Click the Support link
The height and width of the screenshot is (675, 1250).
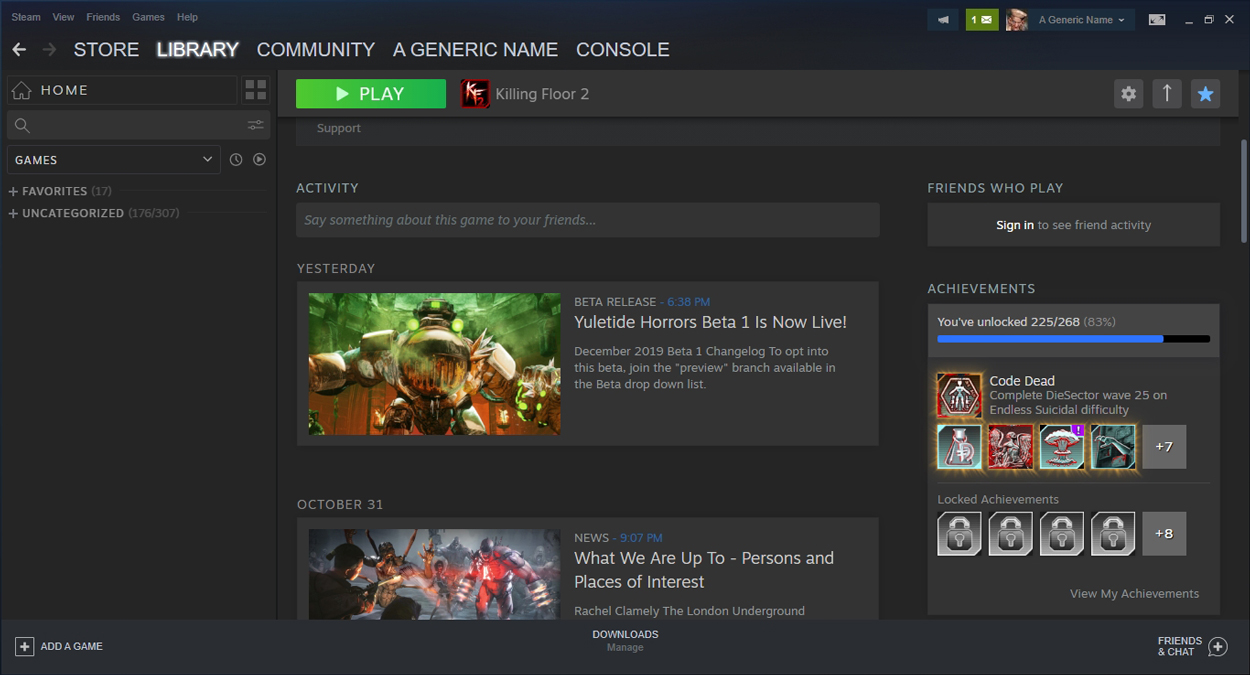(339, 128)
